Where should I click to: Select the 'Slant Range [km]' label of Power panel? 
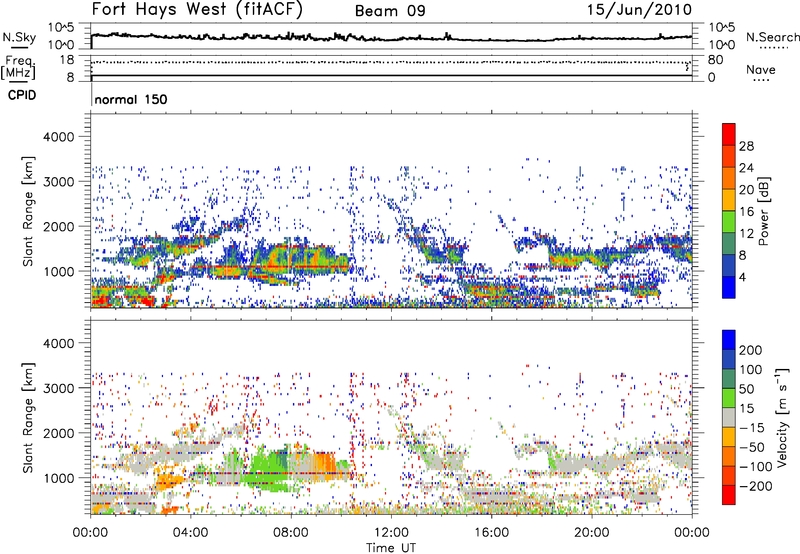coord(28,211)
